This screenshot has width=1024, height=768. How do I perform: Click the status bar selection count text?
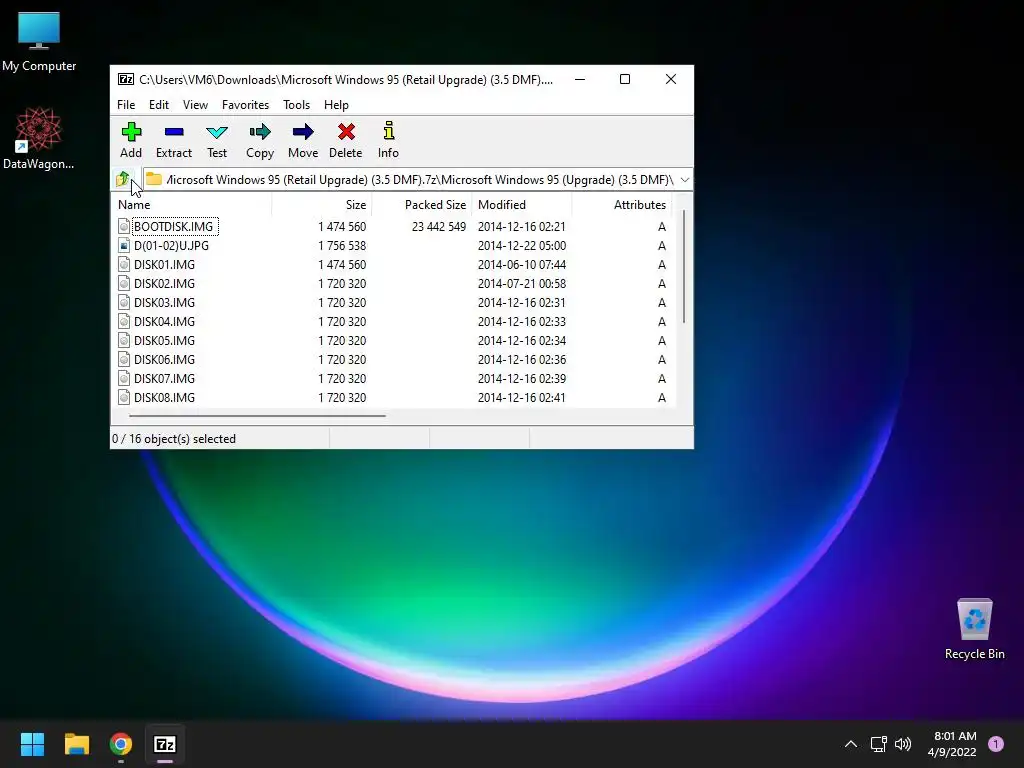tap(174, 439)
